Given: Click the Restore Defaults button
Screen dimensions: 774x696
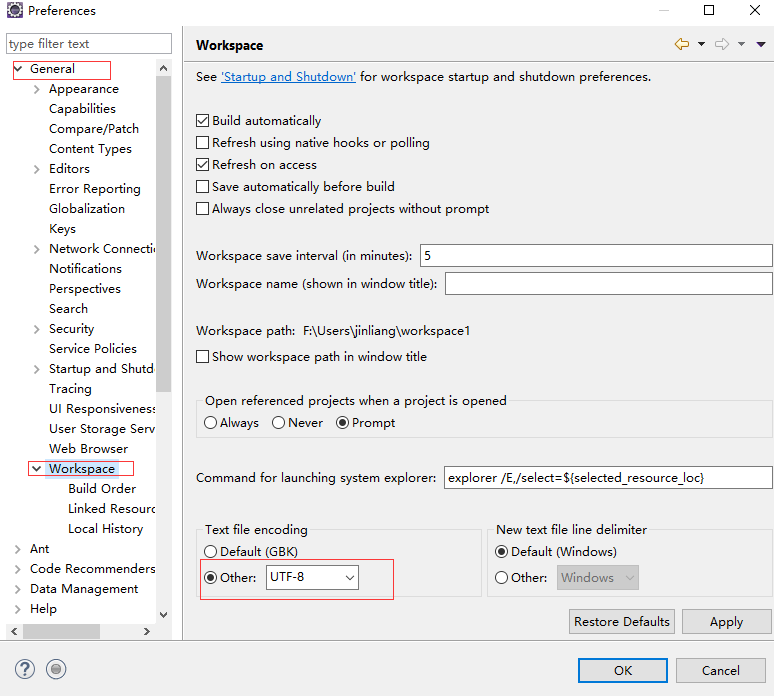Looking at the screenshot, I should (622, 621).
